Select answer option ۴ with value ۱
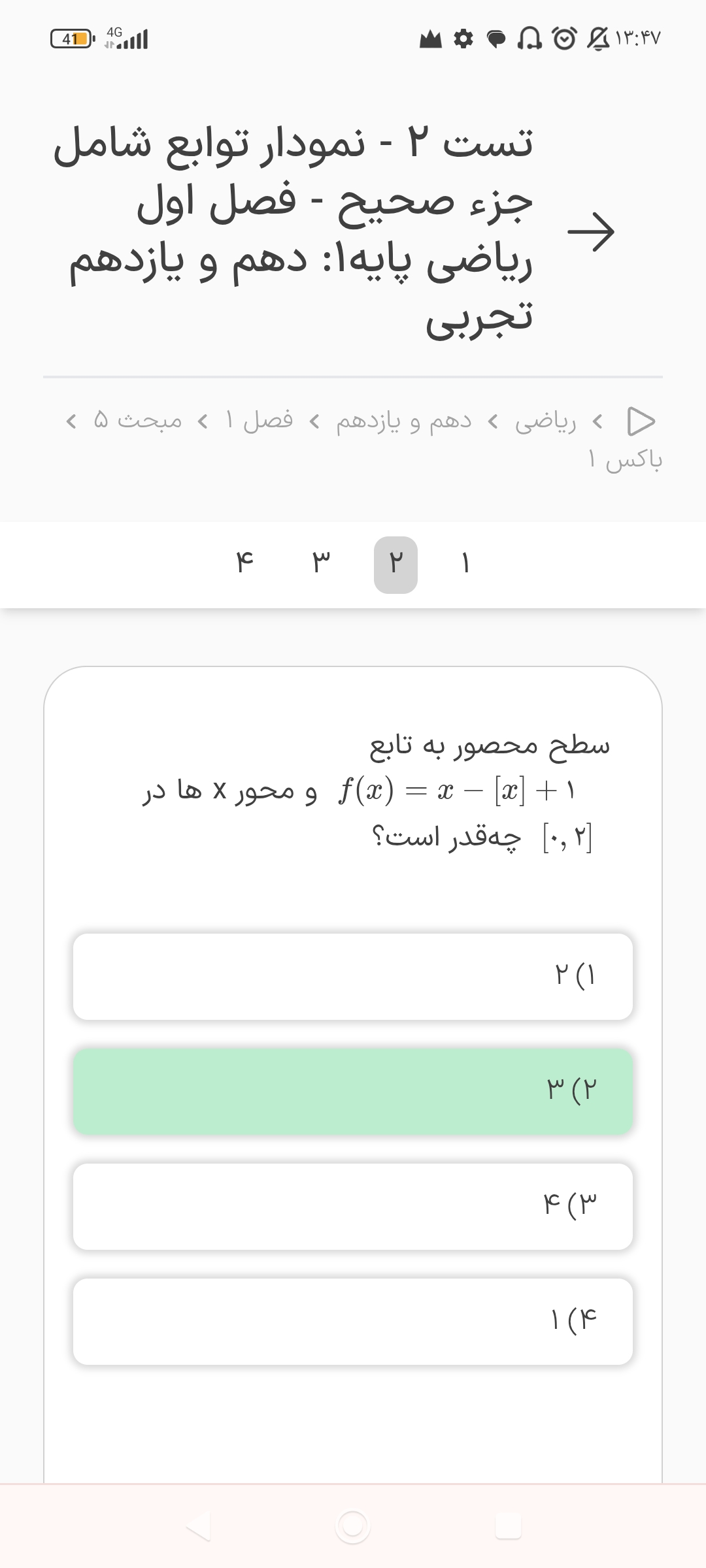 pyautogui.click(x=353, y=1321)
